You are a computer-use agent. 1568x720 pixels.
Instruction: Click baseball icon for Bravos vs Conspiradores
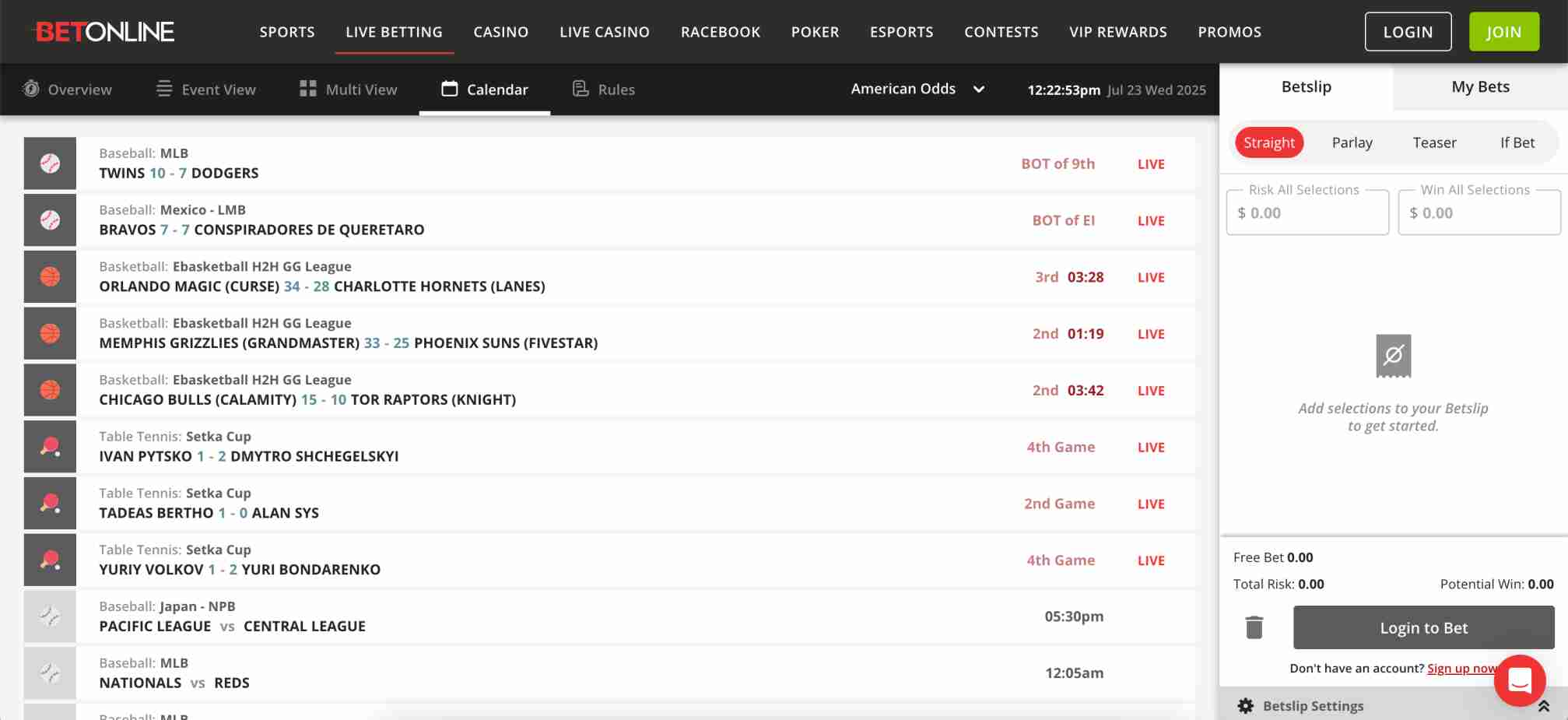(50, 220)
